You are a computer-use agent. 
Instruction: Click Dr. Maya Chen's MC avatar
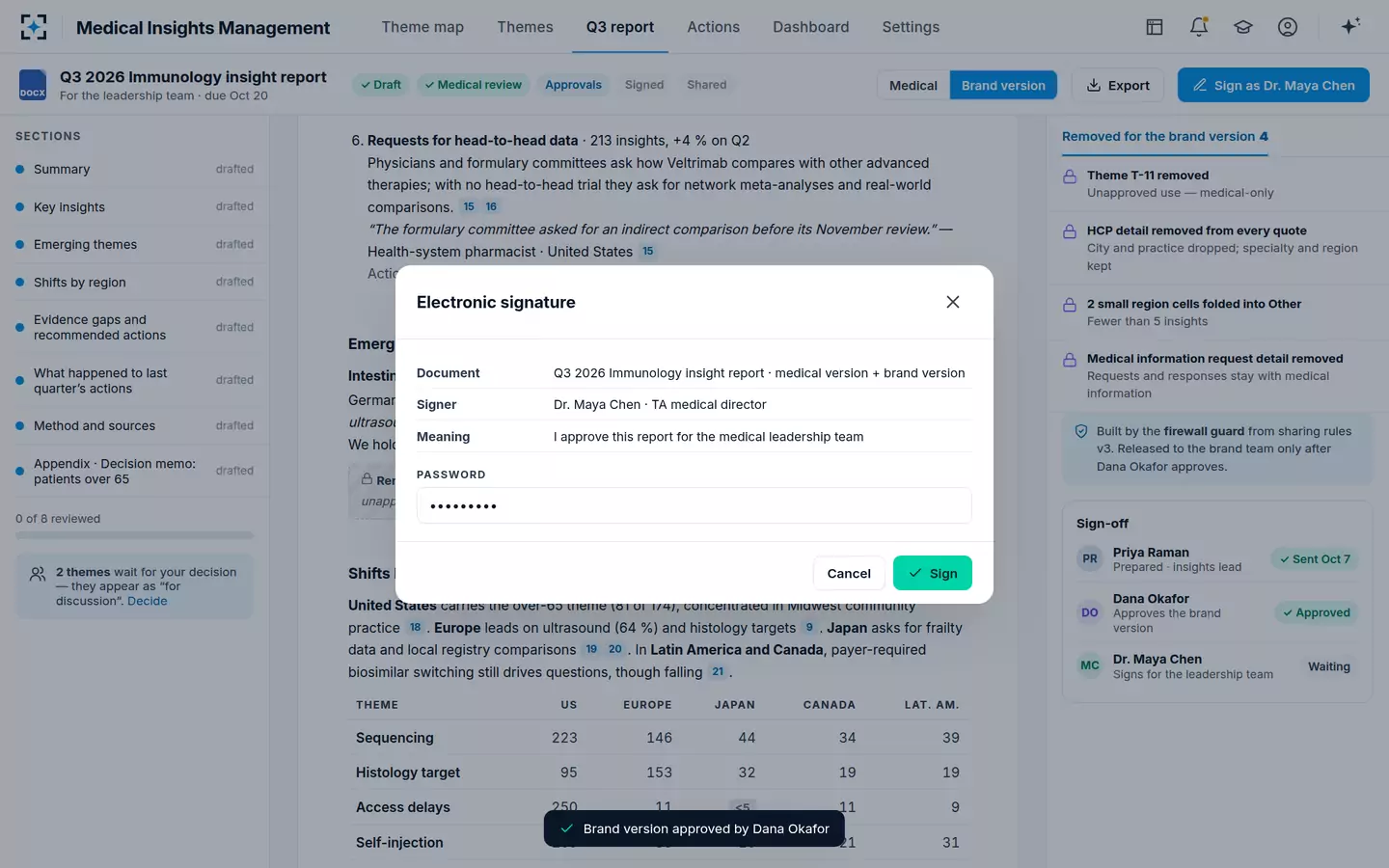1090,665
